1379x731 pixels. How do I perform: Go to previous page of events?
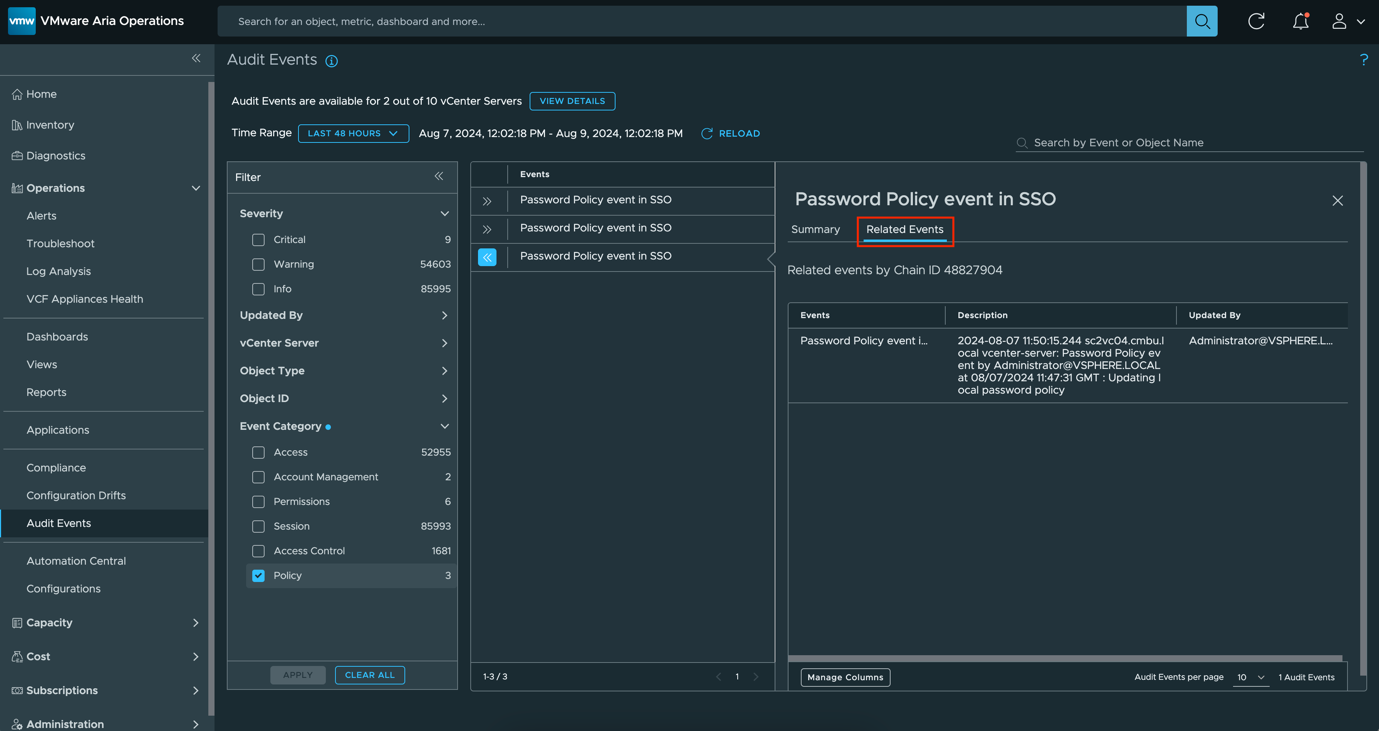pyautogui.click(x=718, y=677)
